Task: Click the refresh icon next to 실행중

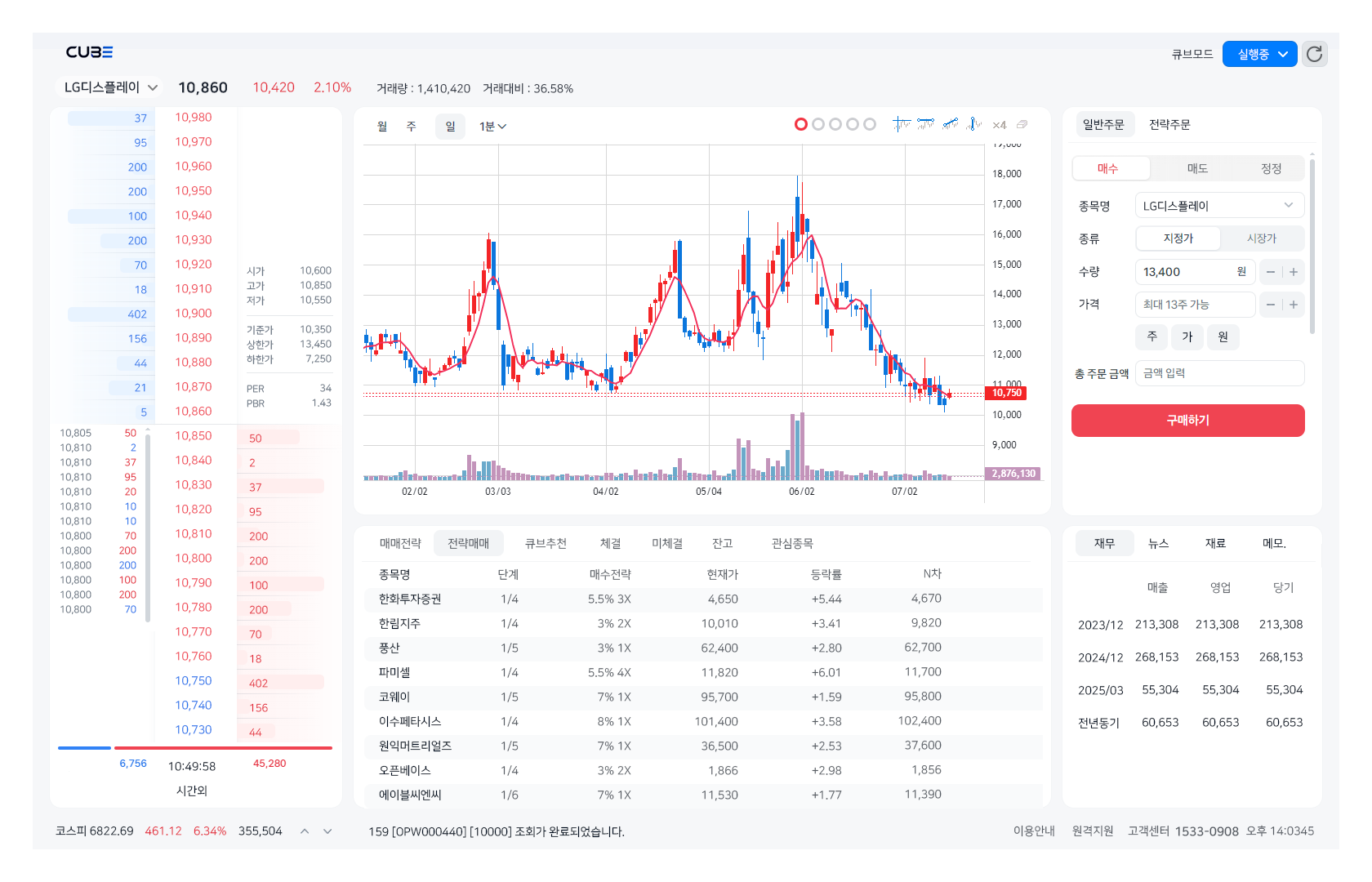Action: click(1314, 54)
